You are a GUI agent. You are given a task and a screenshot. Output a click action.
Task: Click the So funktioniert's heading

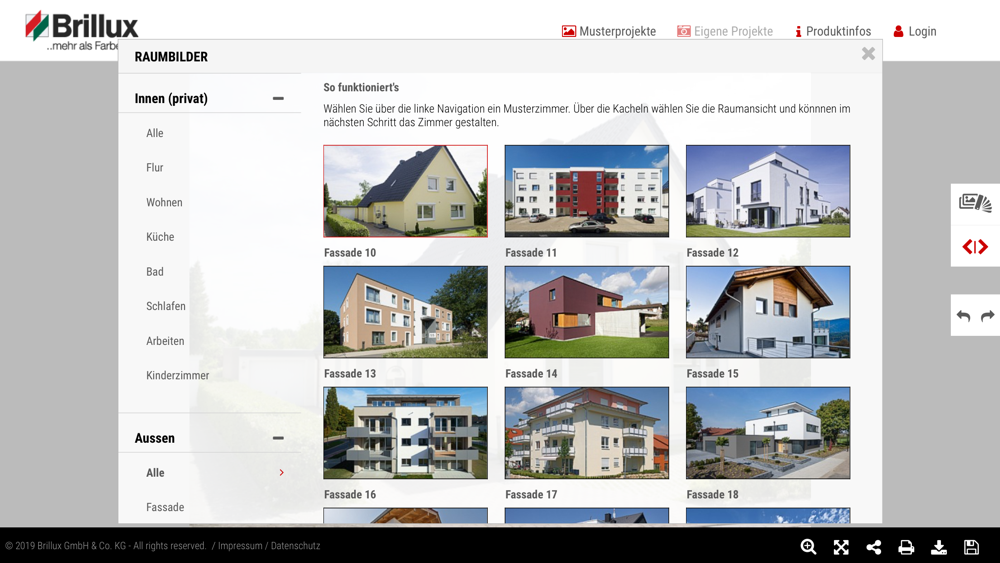tap(361, 87)
